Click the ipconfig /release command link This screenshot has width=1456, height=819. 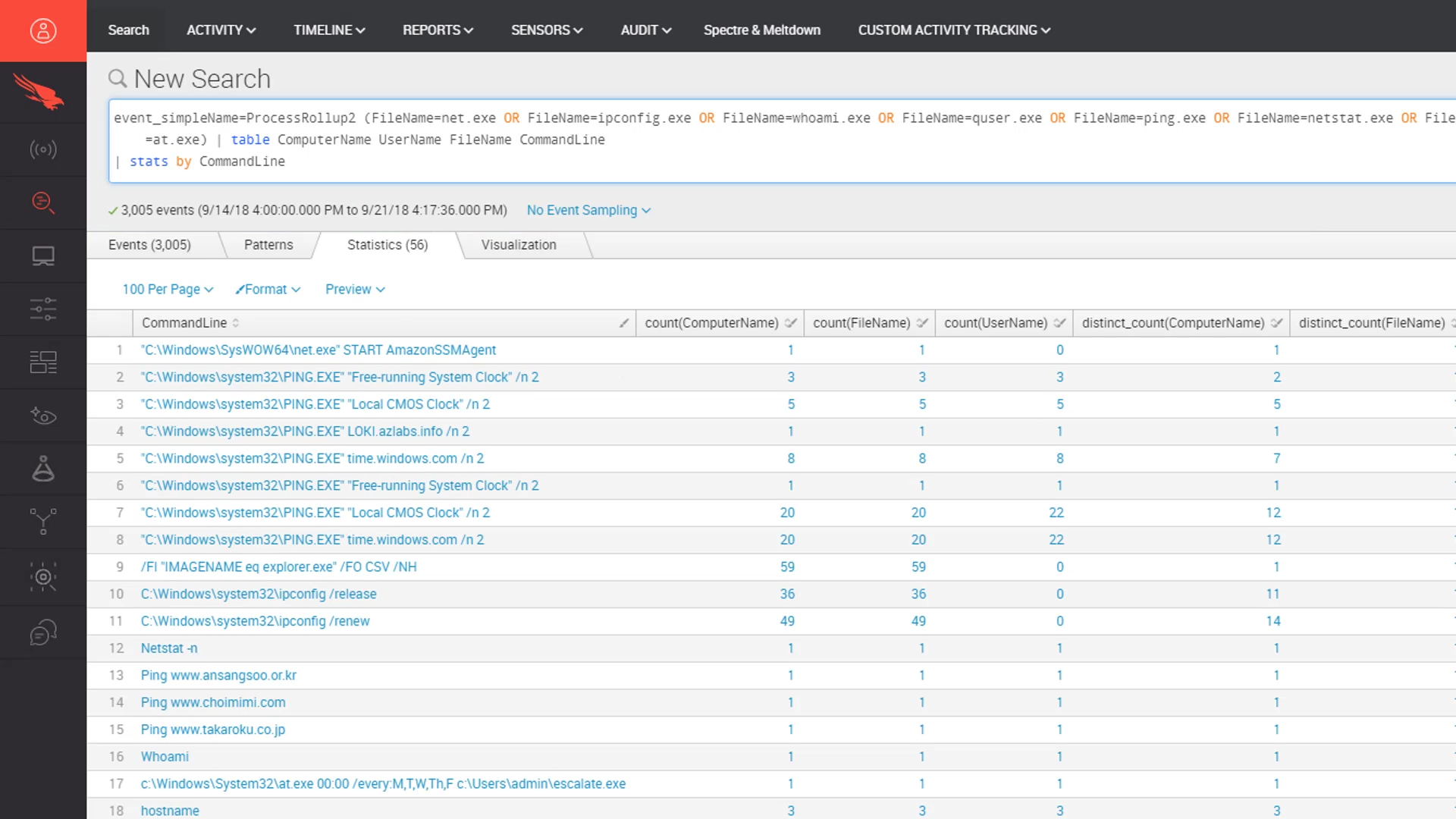click(259, 595)
